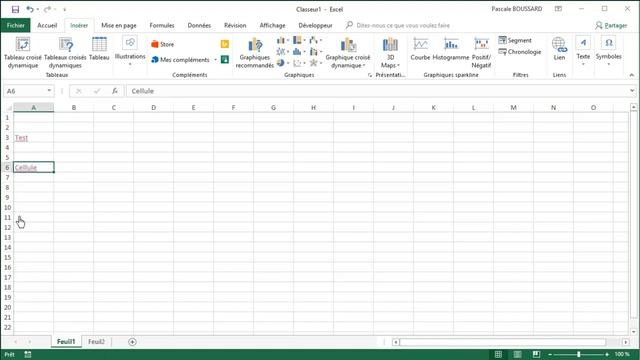Image resolution: width=640 pixels, height=360 pixels.
Task: Open Tableaux croisés dynamiques suggestions
Action: pyautogui.click(x=65, y=53)
